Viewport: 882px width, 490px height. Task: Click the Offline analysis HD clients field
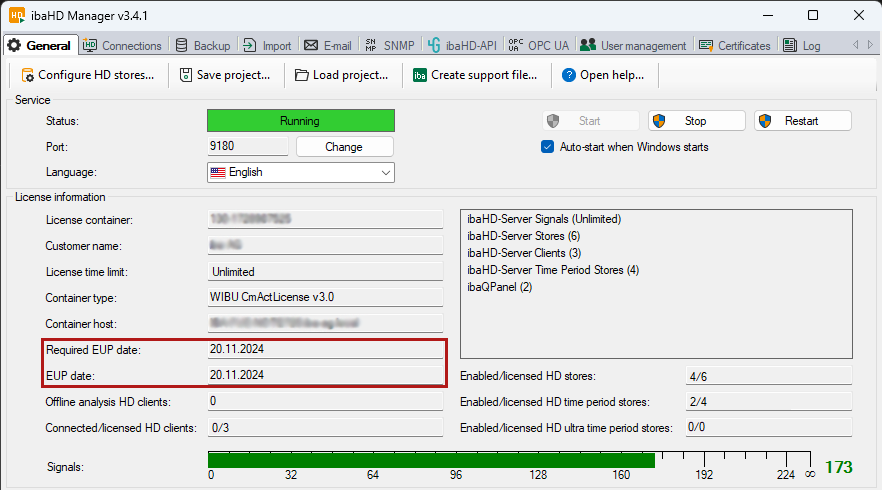click(325, 401)
